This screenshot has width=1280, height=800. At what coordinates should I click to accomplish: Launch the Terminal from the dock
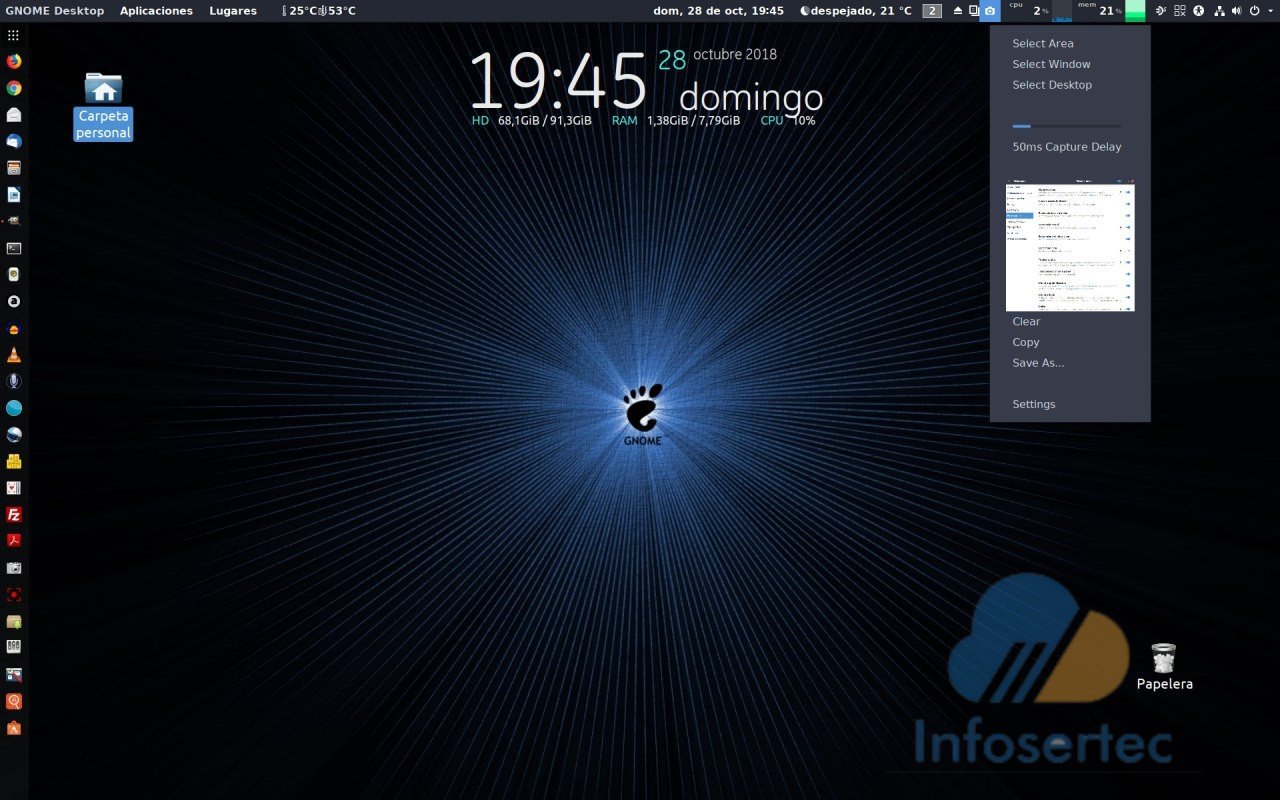click(14, 248)
